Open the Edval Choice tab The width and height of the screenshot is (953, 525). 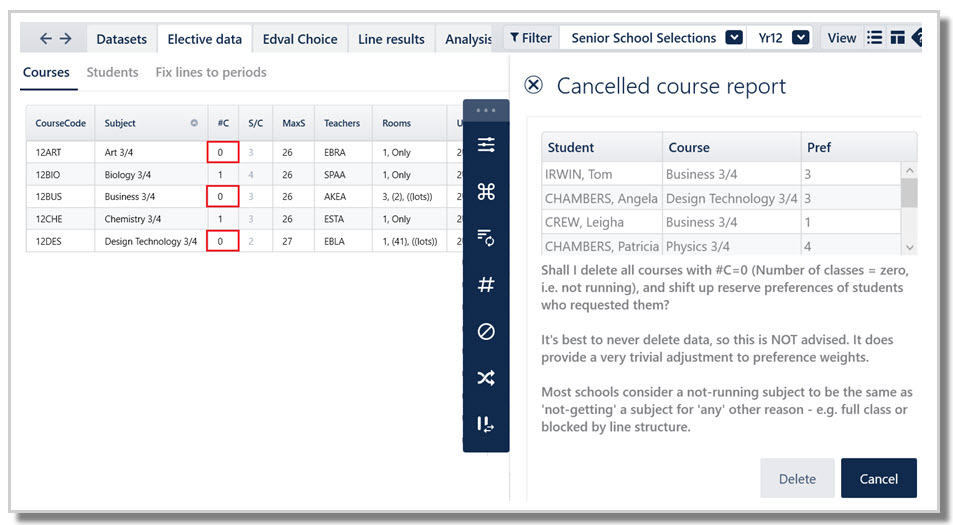pyautogui.click(x=300, y=39)
